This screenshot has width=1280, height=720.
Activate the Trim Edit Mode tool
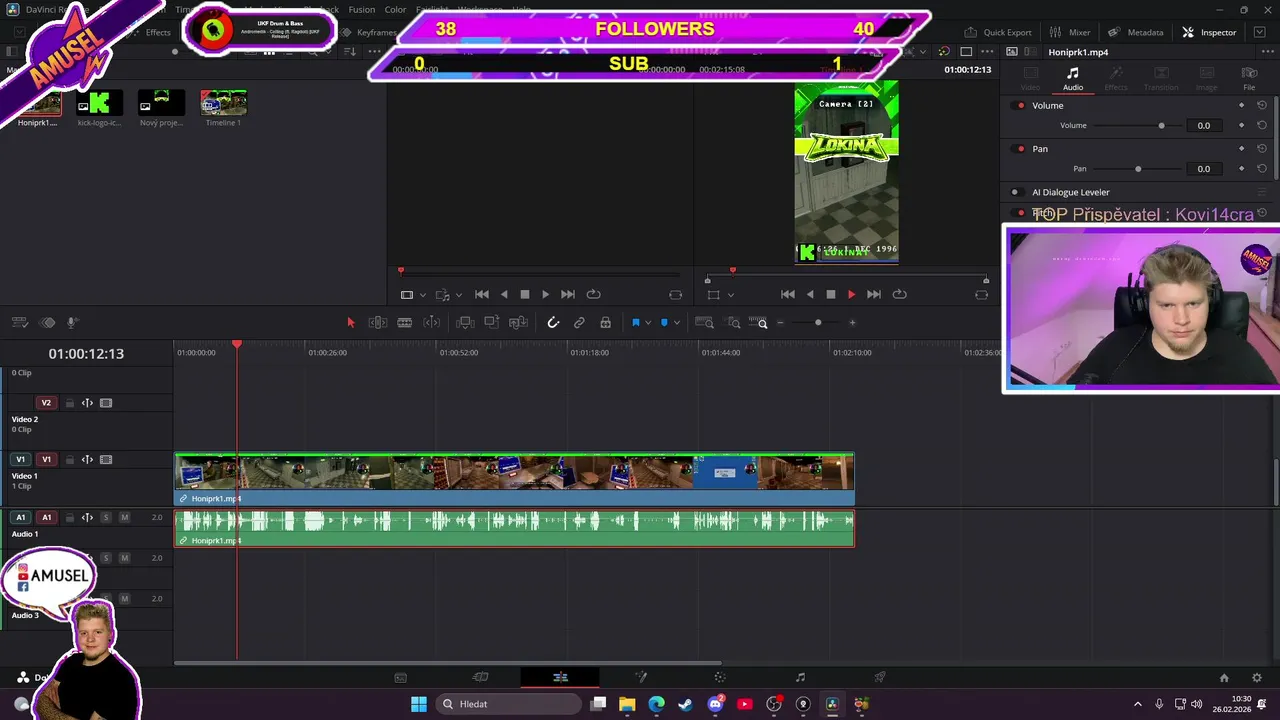point(378,322)
